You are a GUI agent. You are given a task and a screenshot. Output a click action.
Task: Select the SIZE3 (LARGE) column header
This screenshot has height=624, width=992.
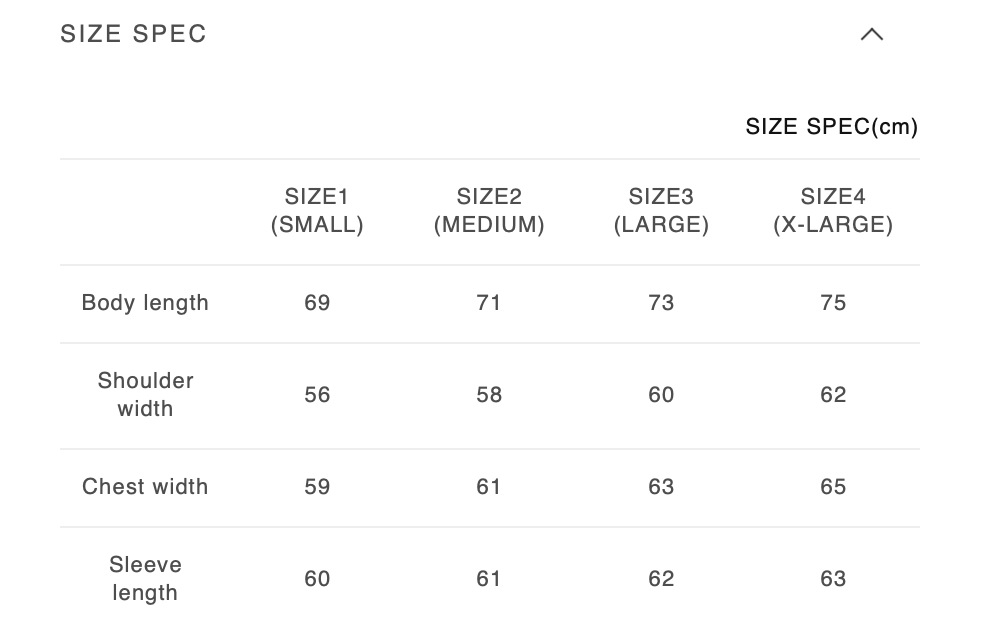tap(661, 211)
